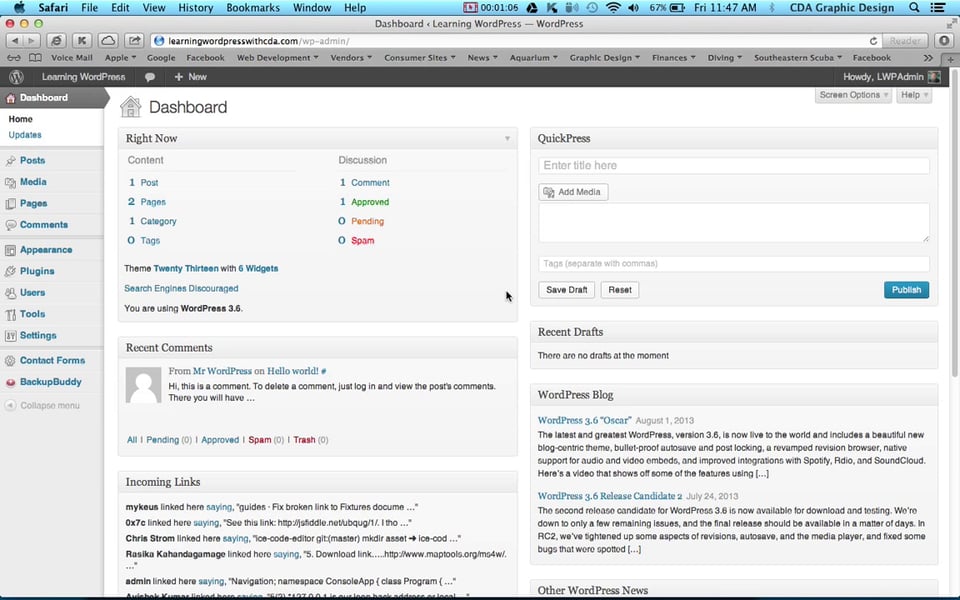960x600 pixels.
Task: Open the Graphic Design bookmarks dropdown
Action: 604,58
